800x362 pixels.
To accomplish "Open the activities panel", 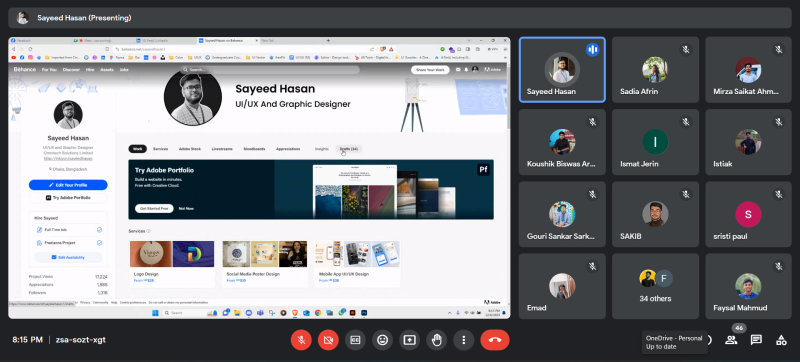I will [781, 340].
